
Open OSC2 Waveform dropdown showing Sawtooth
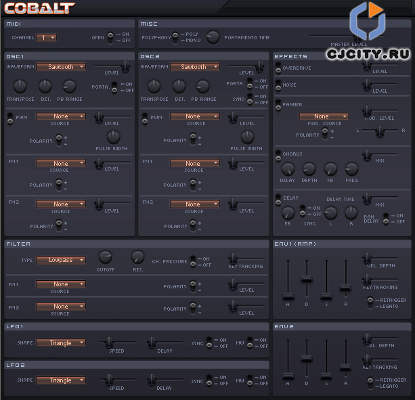(195, 67)
